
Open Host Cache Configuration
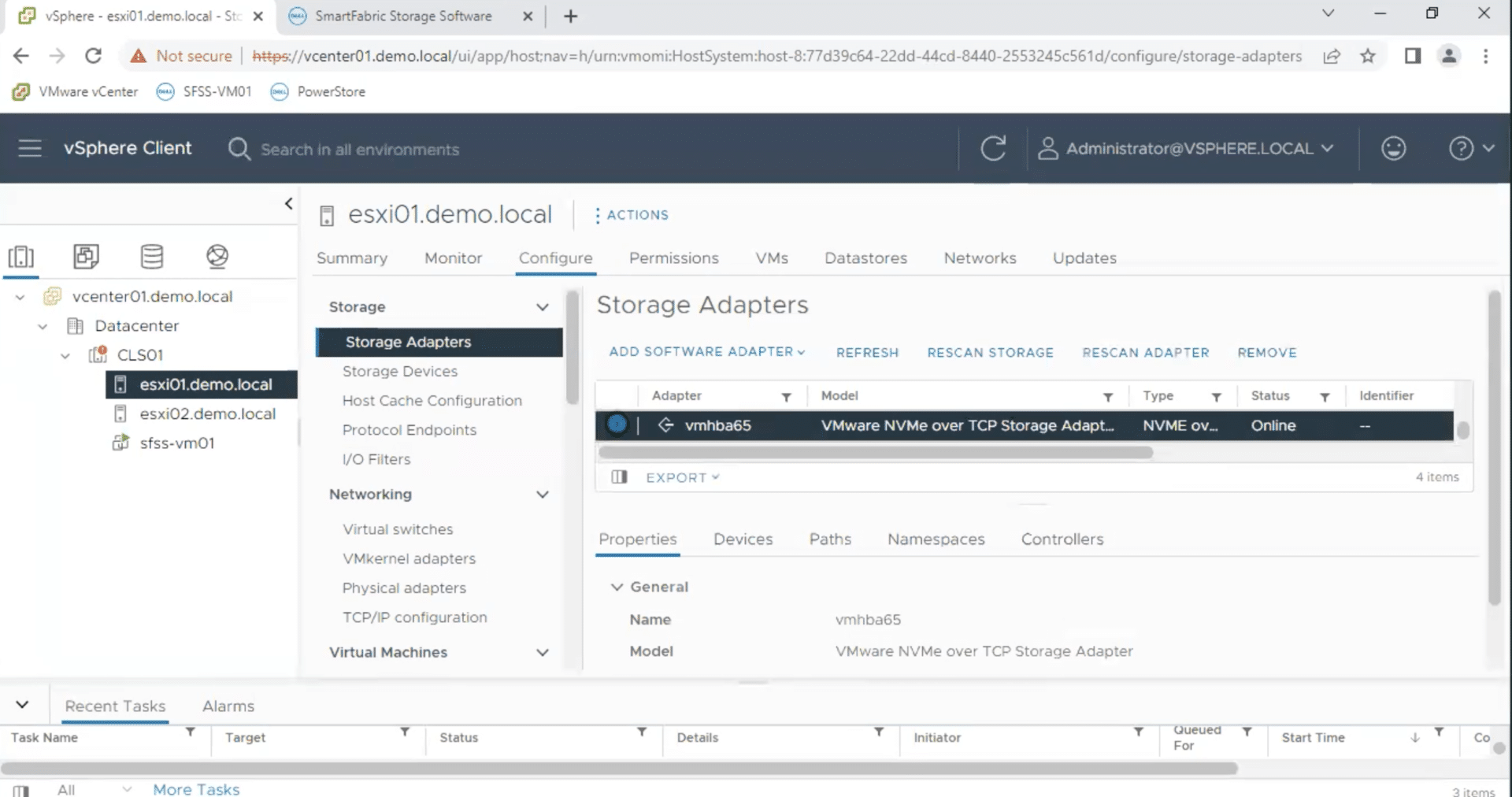[432, 400]
